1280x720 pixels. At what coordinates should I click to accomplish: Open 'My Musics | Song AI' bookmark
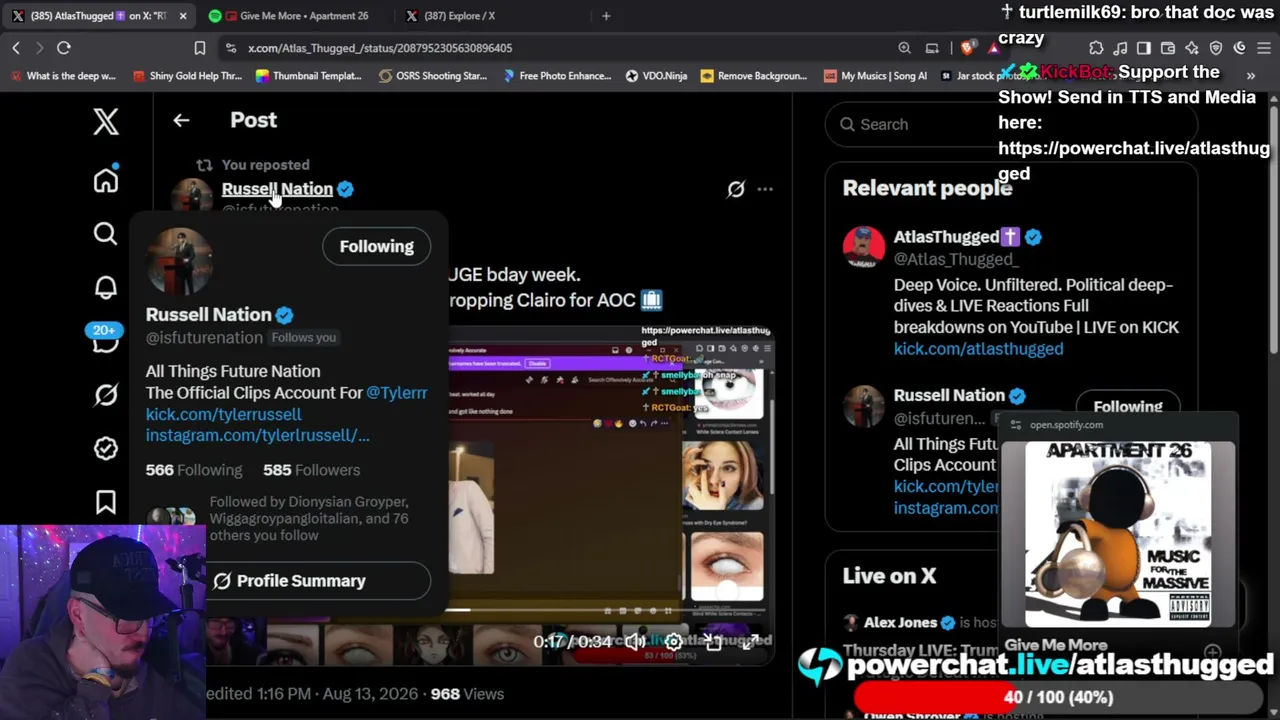point(875,76)
